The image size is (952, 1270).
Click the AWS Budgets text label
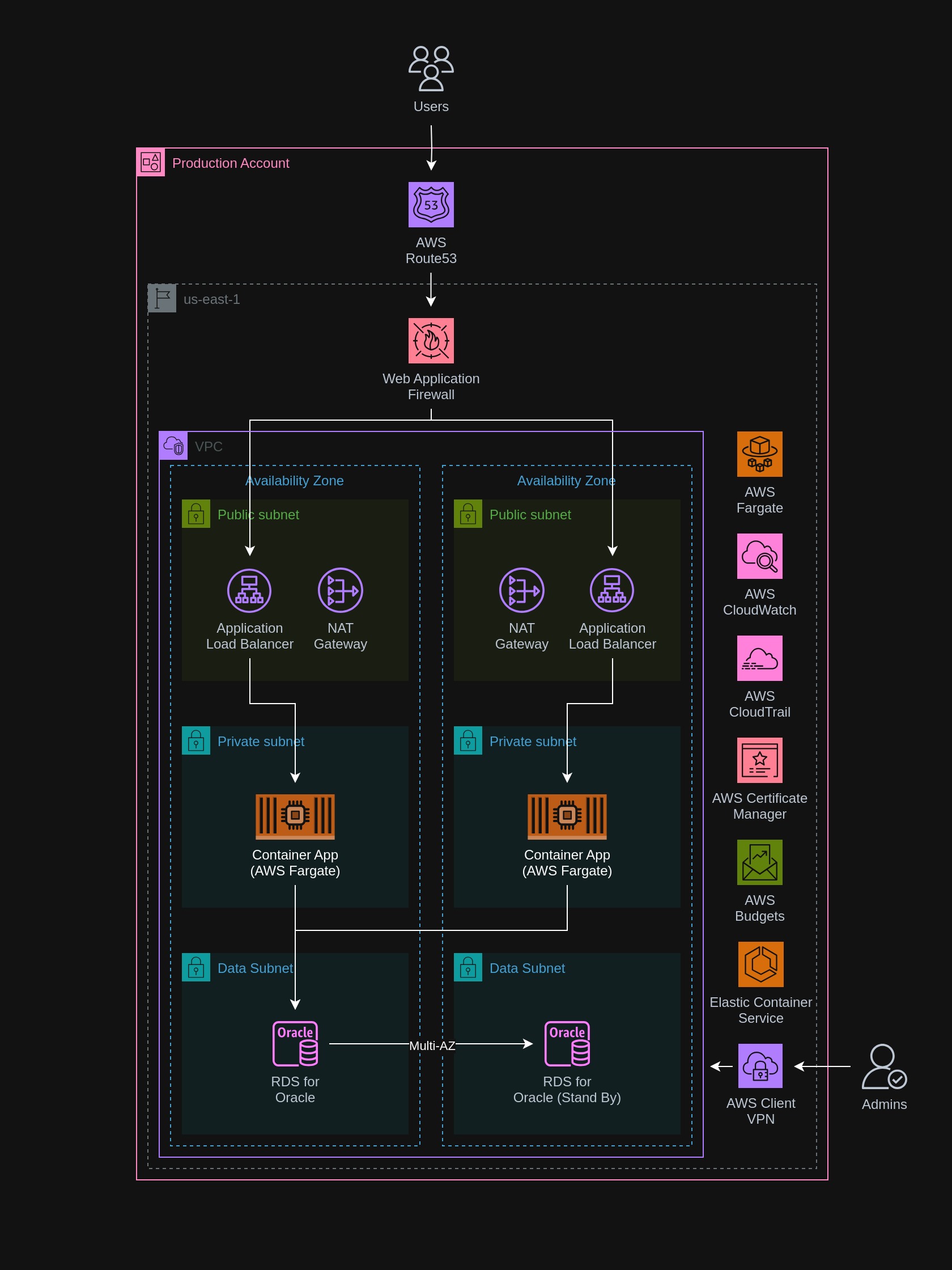click(x=760, y=908)
